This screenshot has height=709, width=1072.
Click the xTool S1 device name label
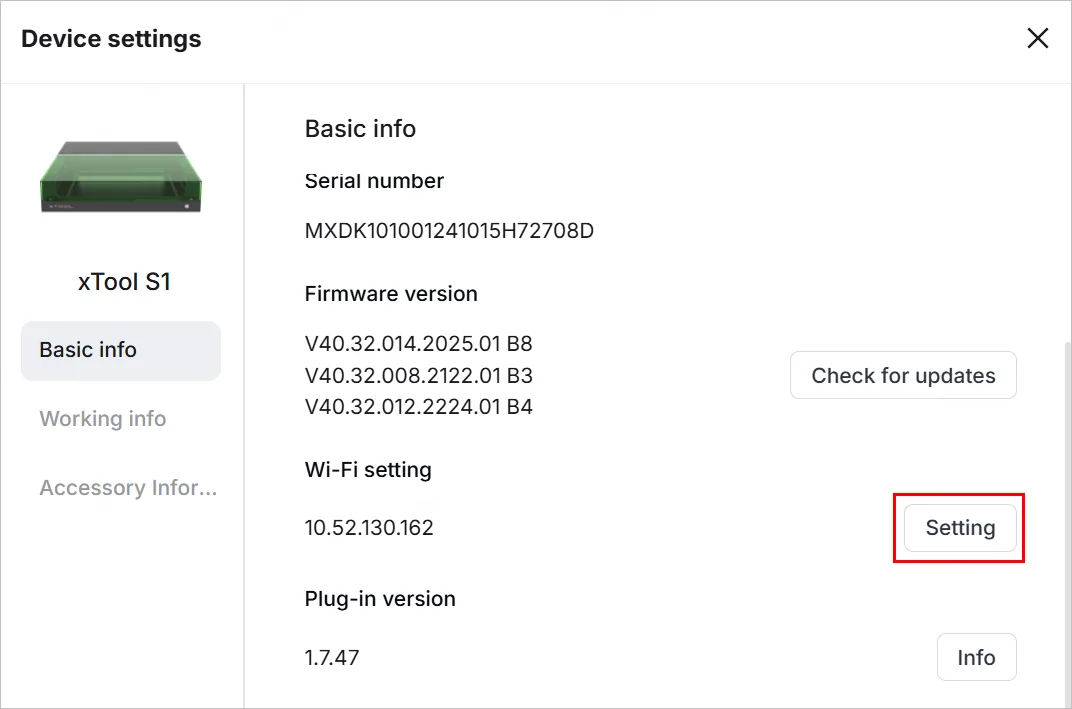124,282
